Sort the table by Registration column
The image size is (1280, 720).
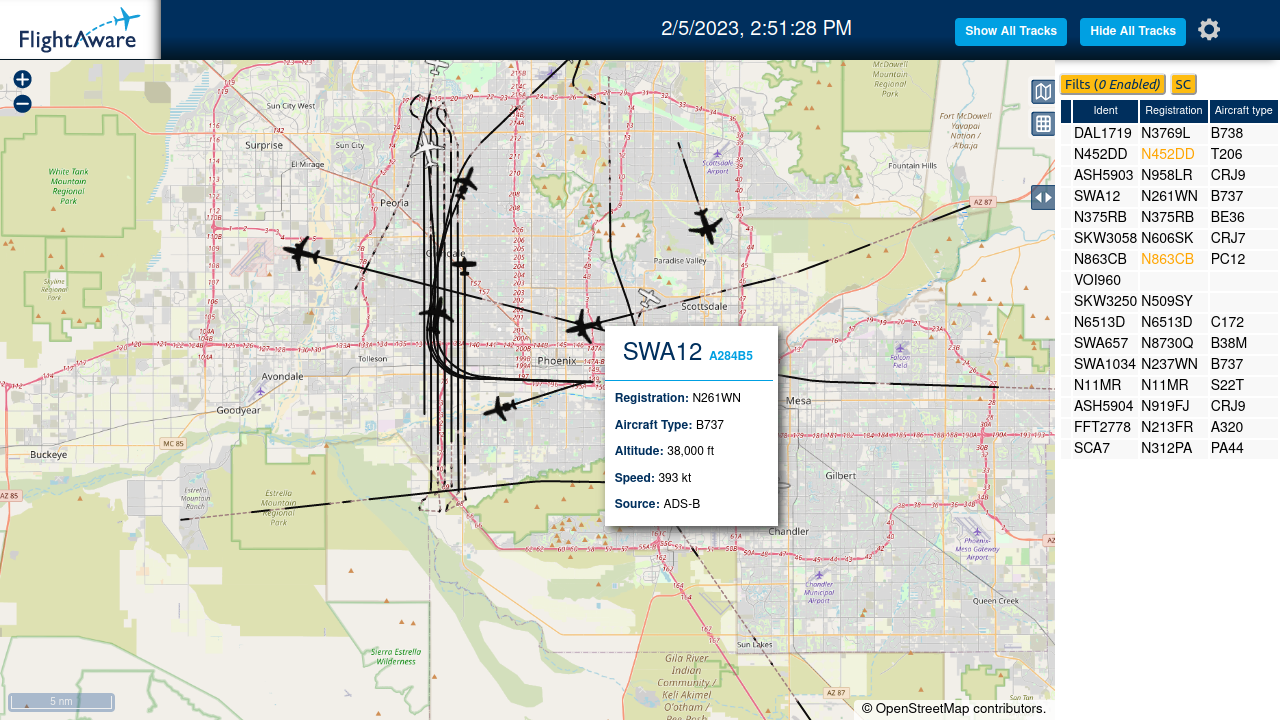click(1174, 111)
